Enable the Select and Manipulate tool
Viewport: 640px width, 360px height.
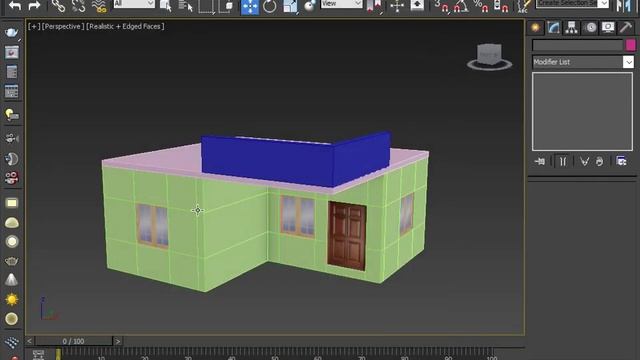point(397,6)
